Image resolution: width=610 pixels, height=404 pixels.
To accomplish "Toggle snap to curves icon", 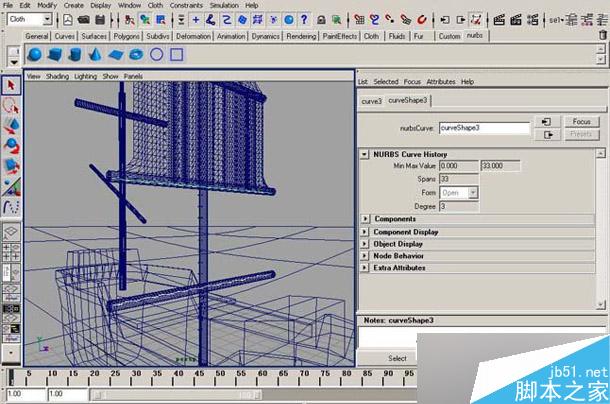I will 375,19.
